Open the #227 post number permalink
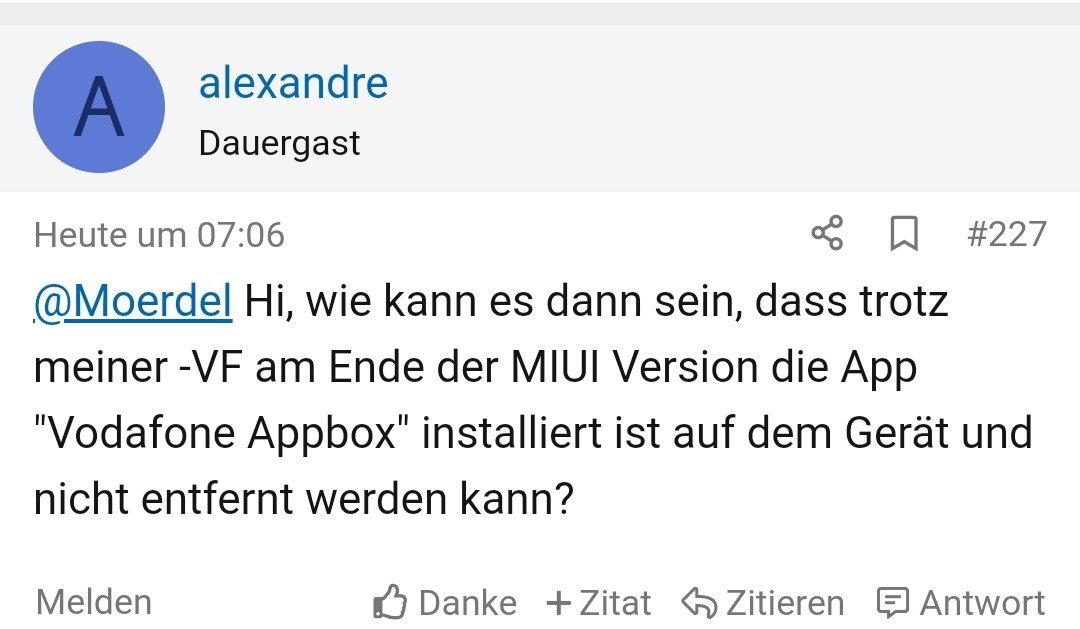The width and height of the screenshot is (1080, 629). (1006, 234)
